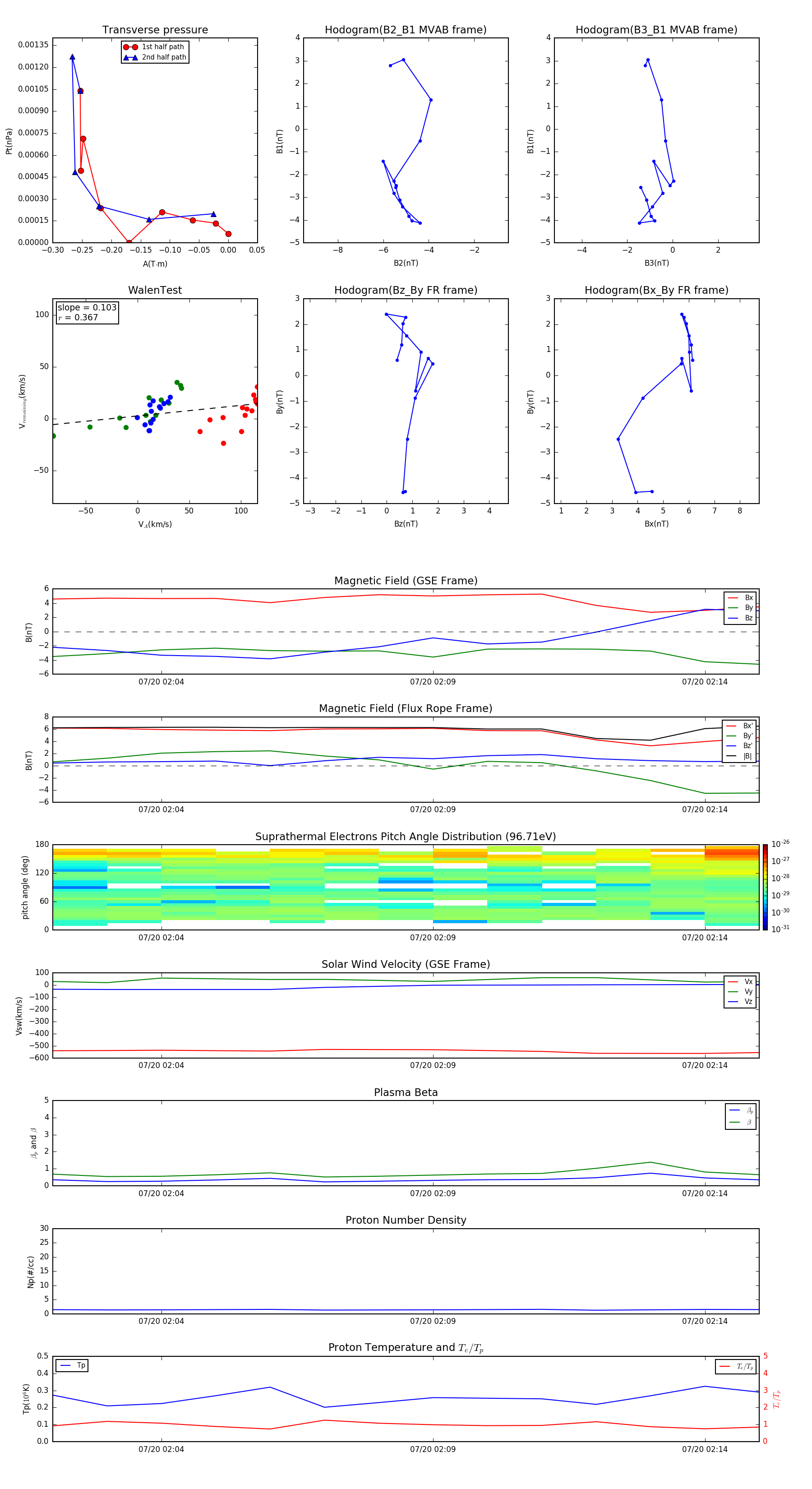Viewport: 812px width, 1489px height.
Task: Select the 'Hodogram(B3_B1 MVAB frame)' title
Action: point(656,30)
